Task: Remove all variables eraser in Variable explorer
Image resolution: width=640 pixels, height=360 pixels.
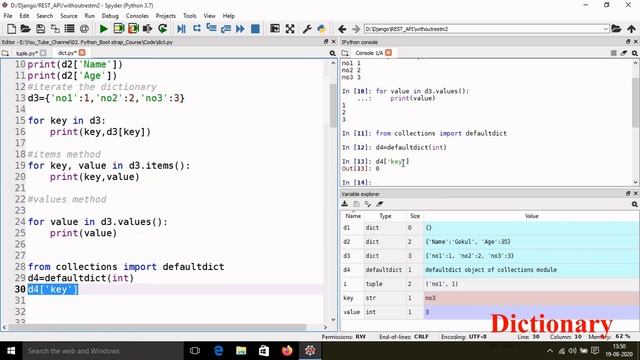Action: point(380,204)
